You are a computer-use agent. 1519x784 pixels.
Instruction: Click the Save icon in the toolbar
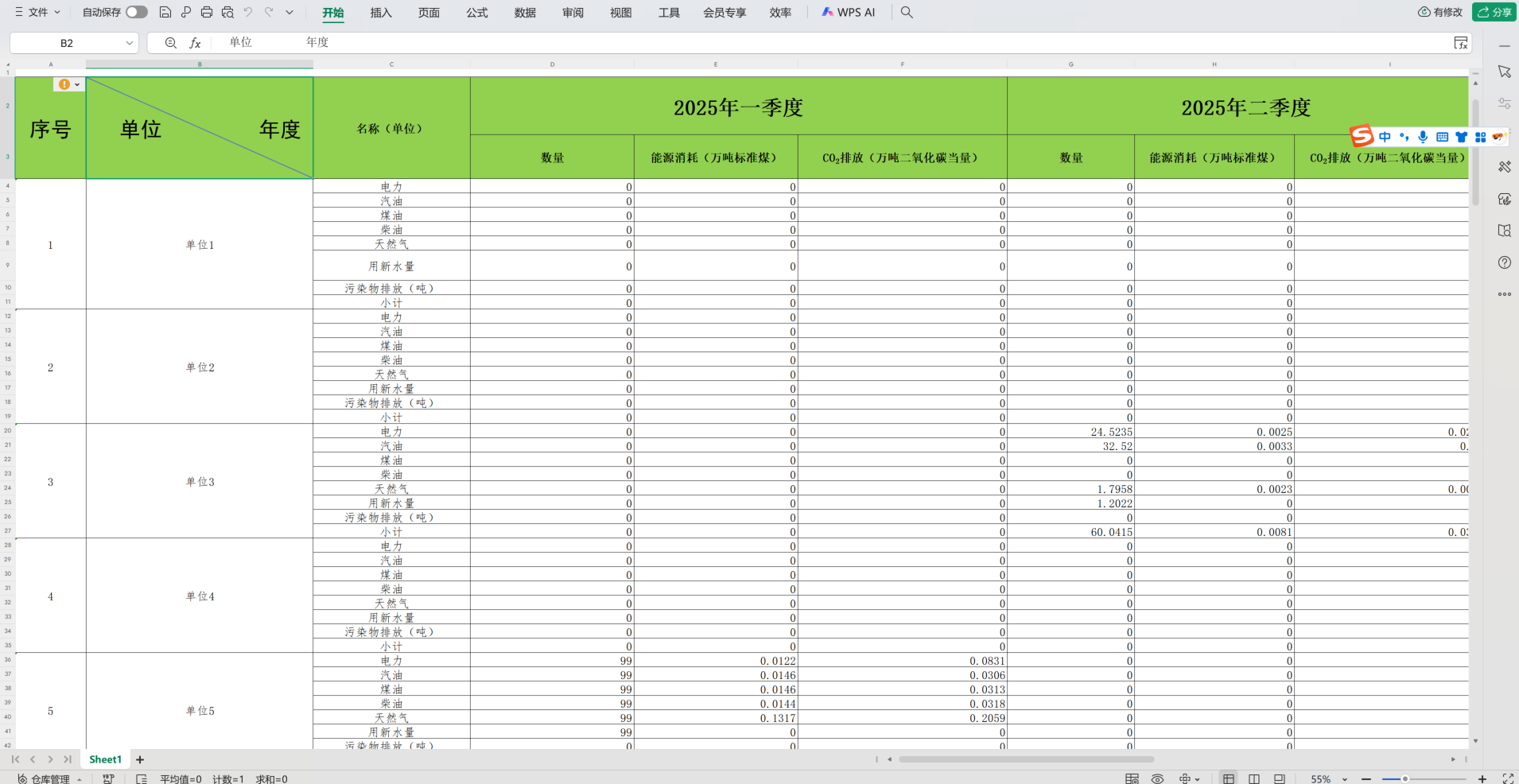(x=165, y=12)
